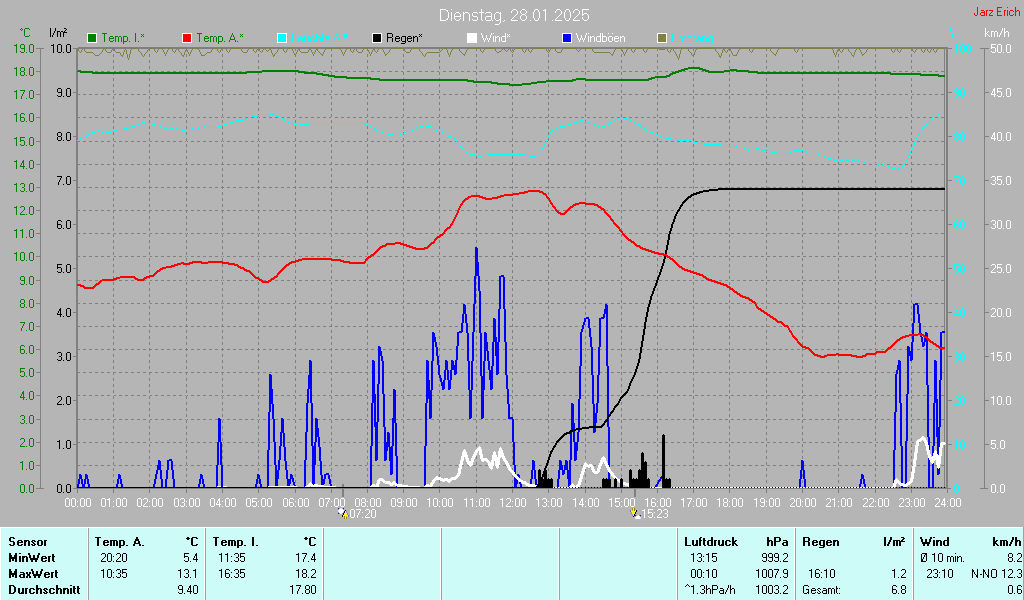Click the '°C' axis unit above the chart
Screen dimensions: 1024x600
click(25, 33)
